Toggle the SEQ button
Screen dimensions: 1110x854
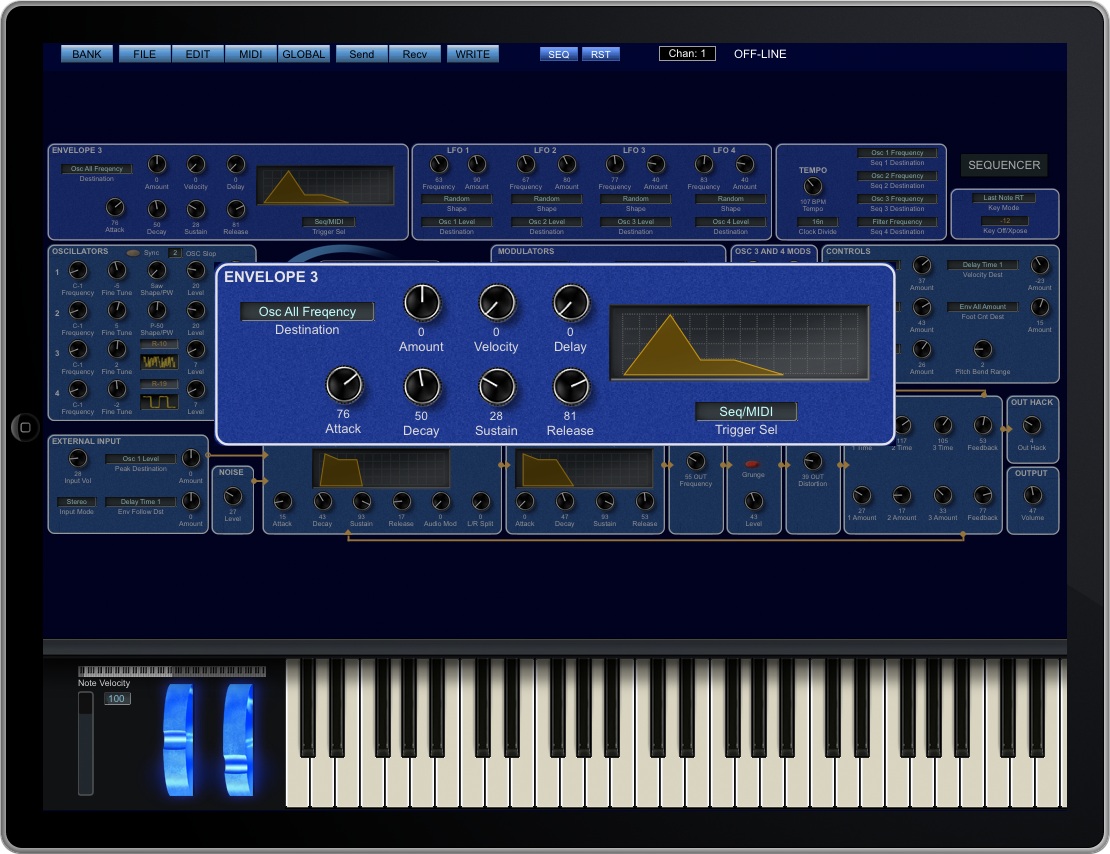559,54
